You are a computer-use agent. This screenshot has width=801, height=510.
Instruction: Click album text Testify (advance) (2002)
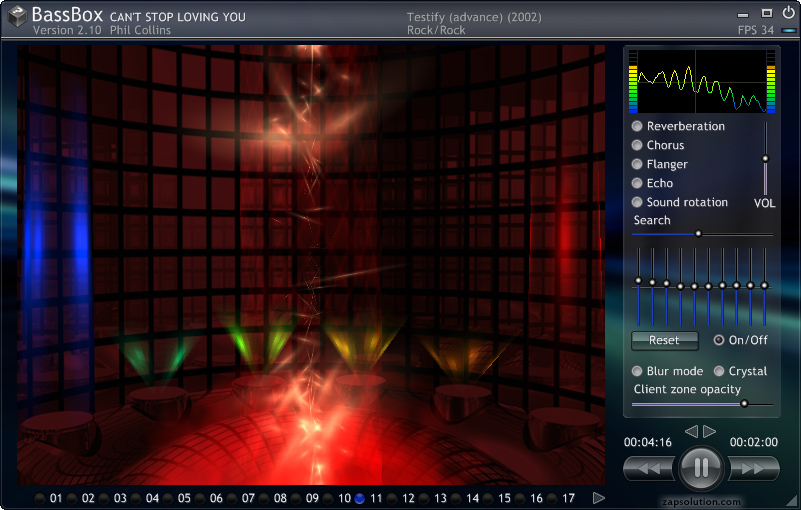point(474,17)
